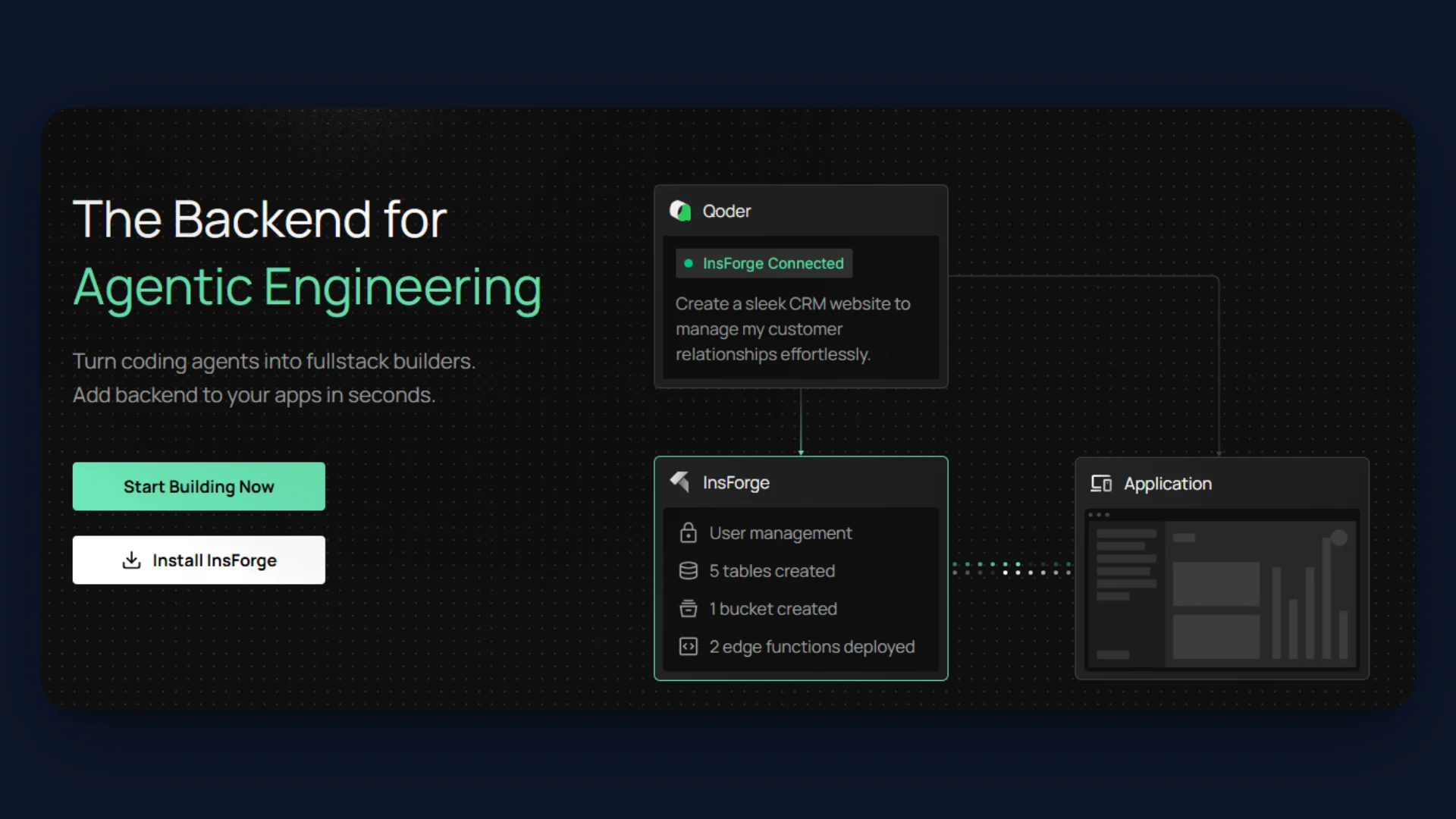Click the database icon beside 5 tables created
The width and height of the screenshot is (1456, 819).
point(689,570)
